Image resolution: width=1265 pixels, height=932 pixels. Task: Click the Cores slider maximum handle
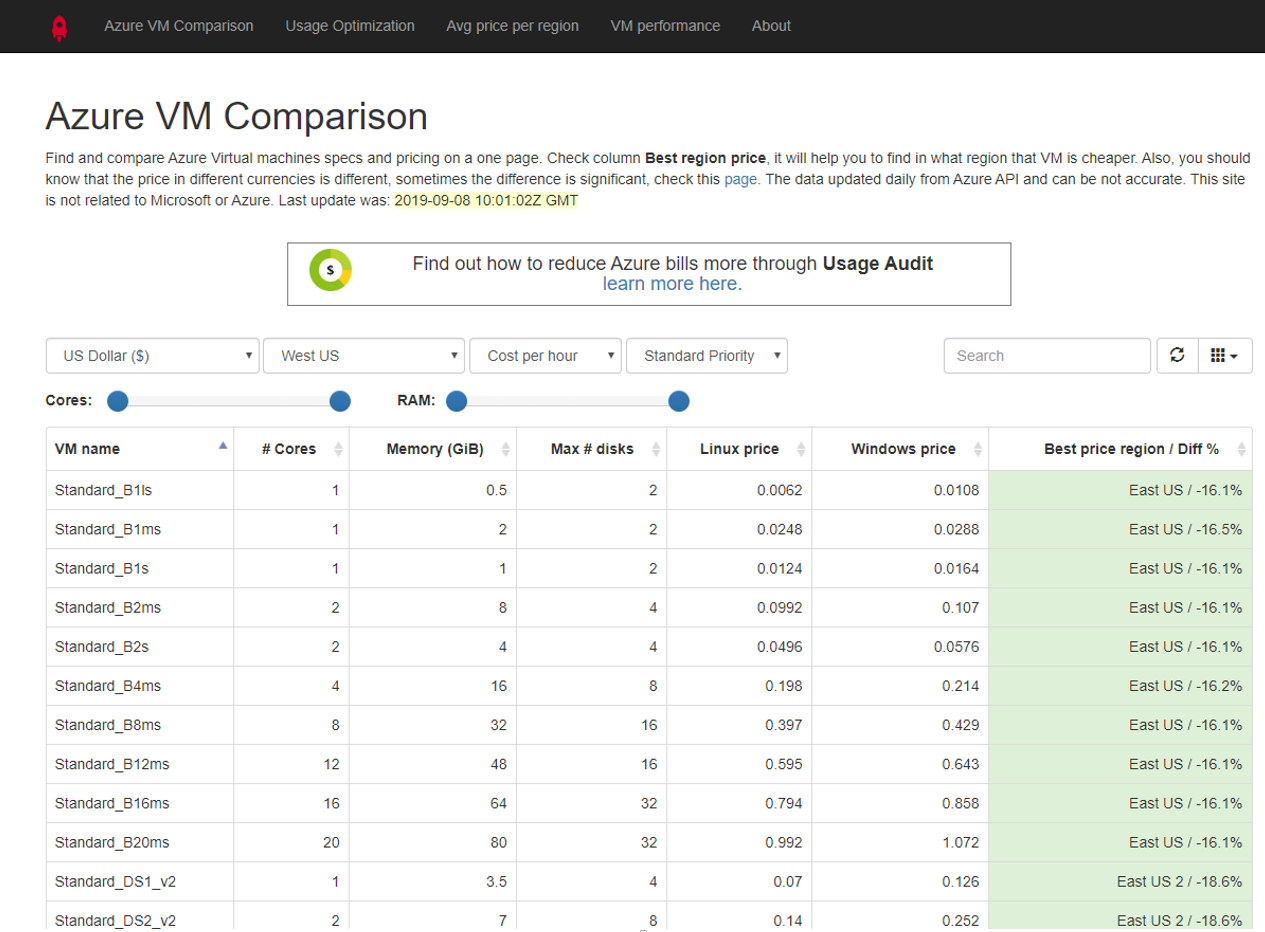point(340,401)
